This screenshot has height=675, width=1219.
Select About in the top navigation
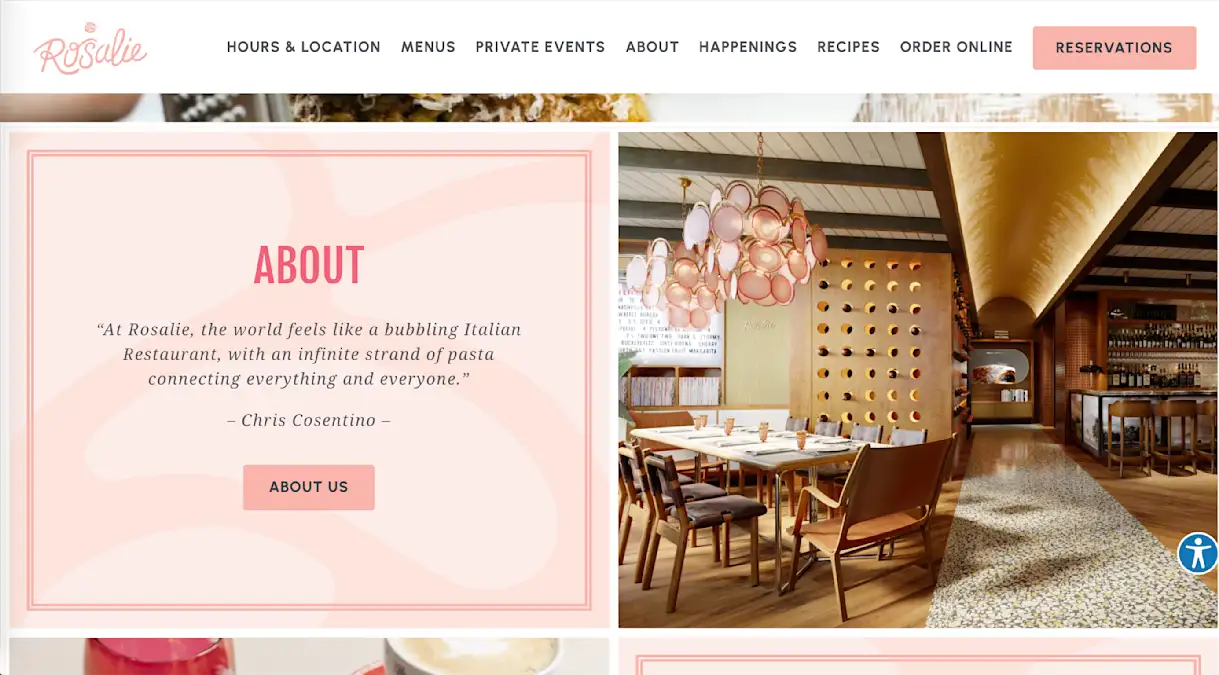(652, 47)
